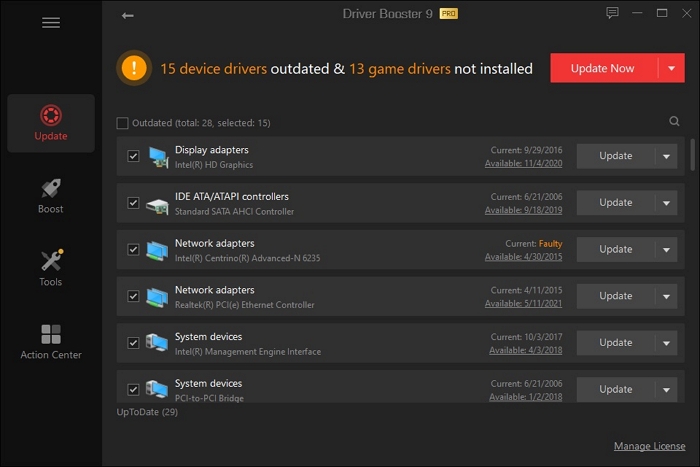The image size is (700, 467).
Task: Click the red Update Now button
Action: point(604,68)
